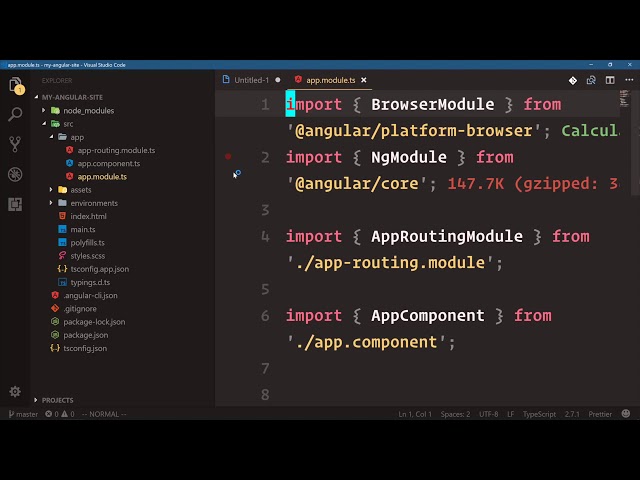Open the Debug view icon

(x=15, y=174)
